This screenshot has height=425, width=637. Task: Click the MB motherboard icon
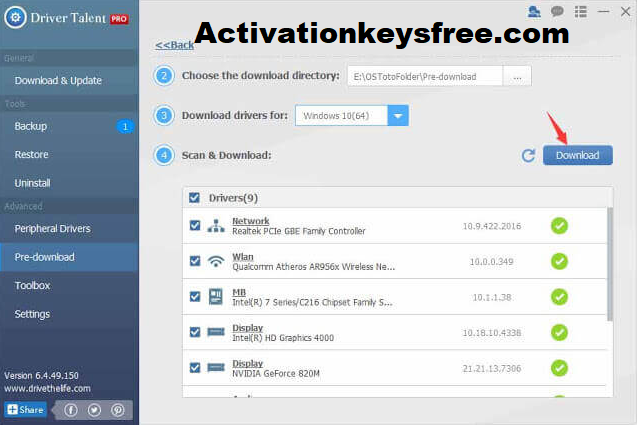216,297
